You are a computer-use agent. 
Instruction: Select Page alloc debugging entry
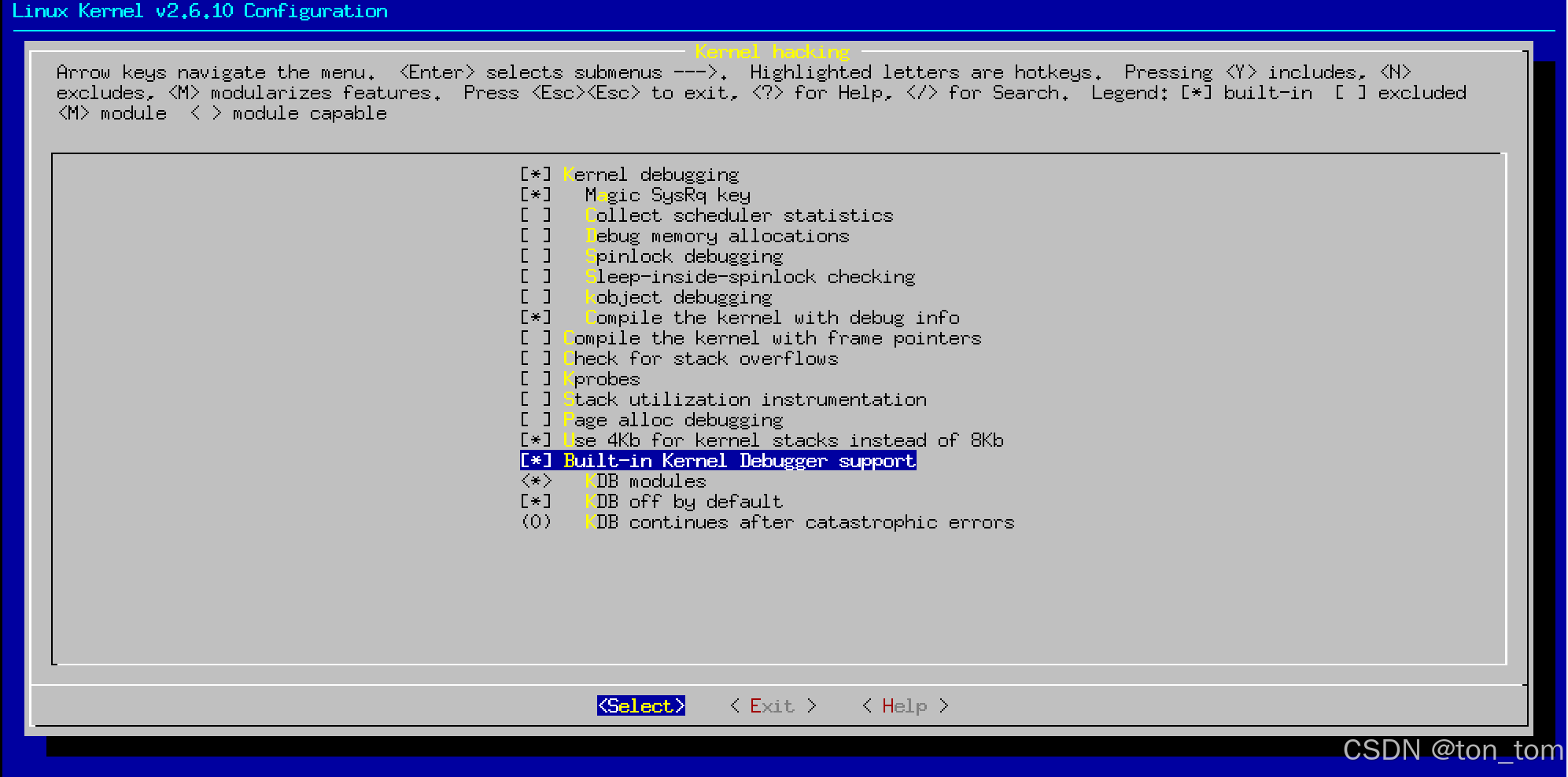pos(652,419)
